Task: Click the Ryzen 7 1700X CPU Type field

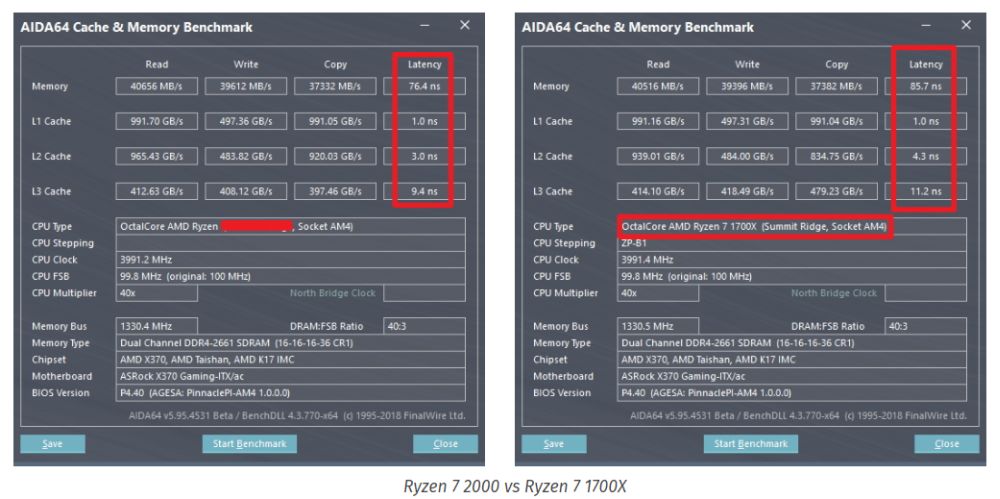Action: coord(791,227)
